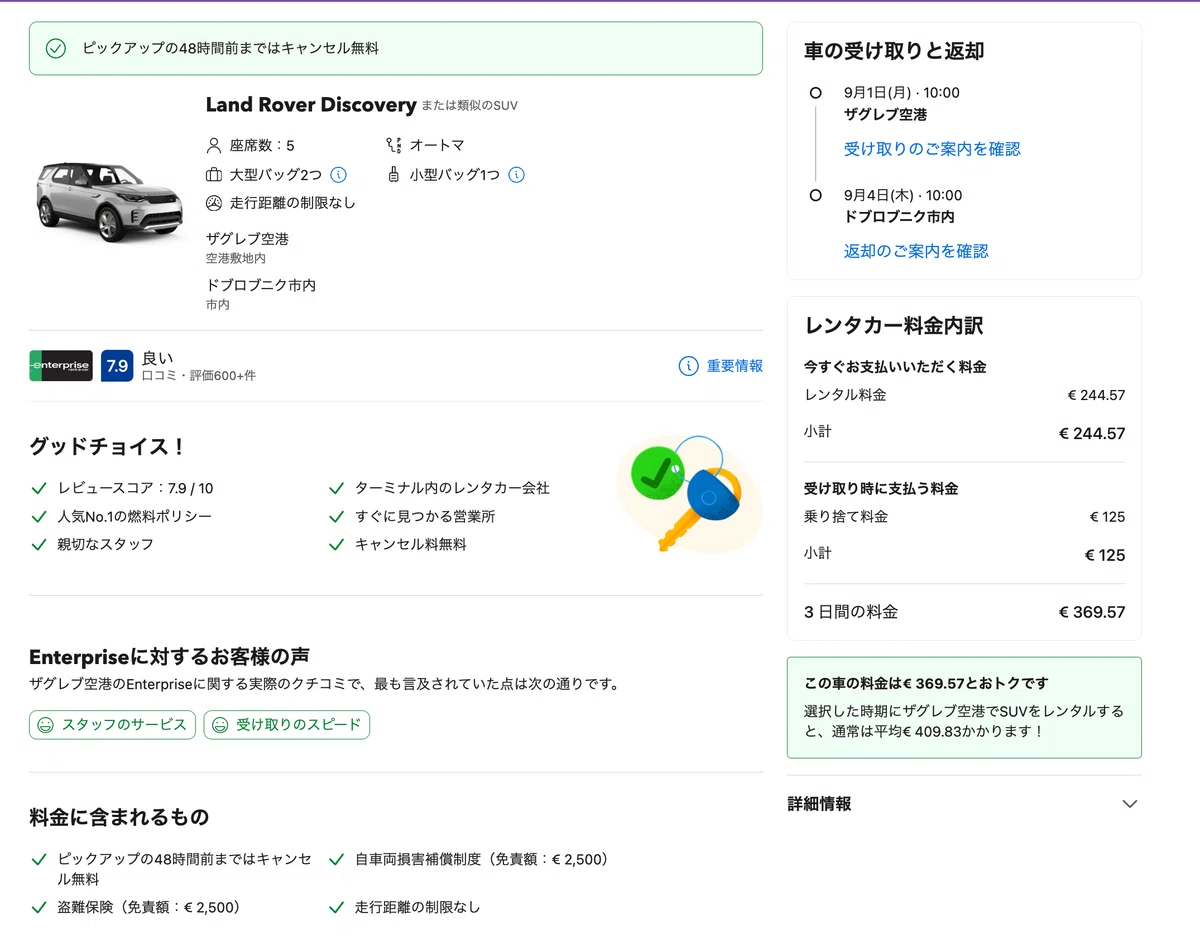Click the drop-off circle marker on timeline
The height and width of the screenshot is (943, 1200).
click(815, 195)
